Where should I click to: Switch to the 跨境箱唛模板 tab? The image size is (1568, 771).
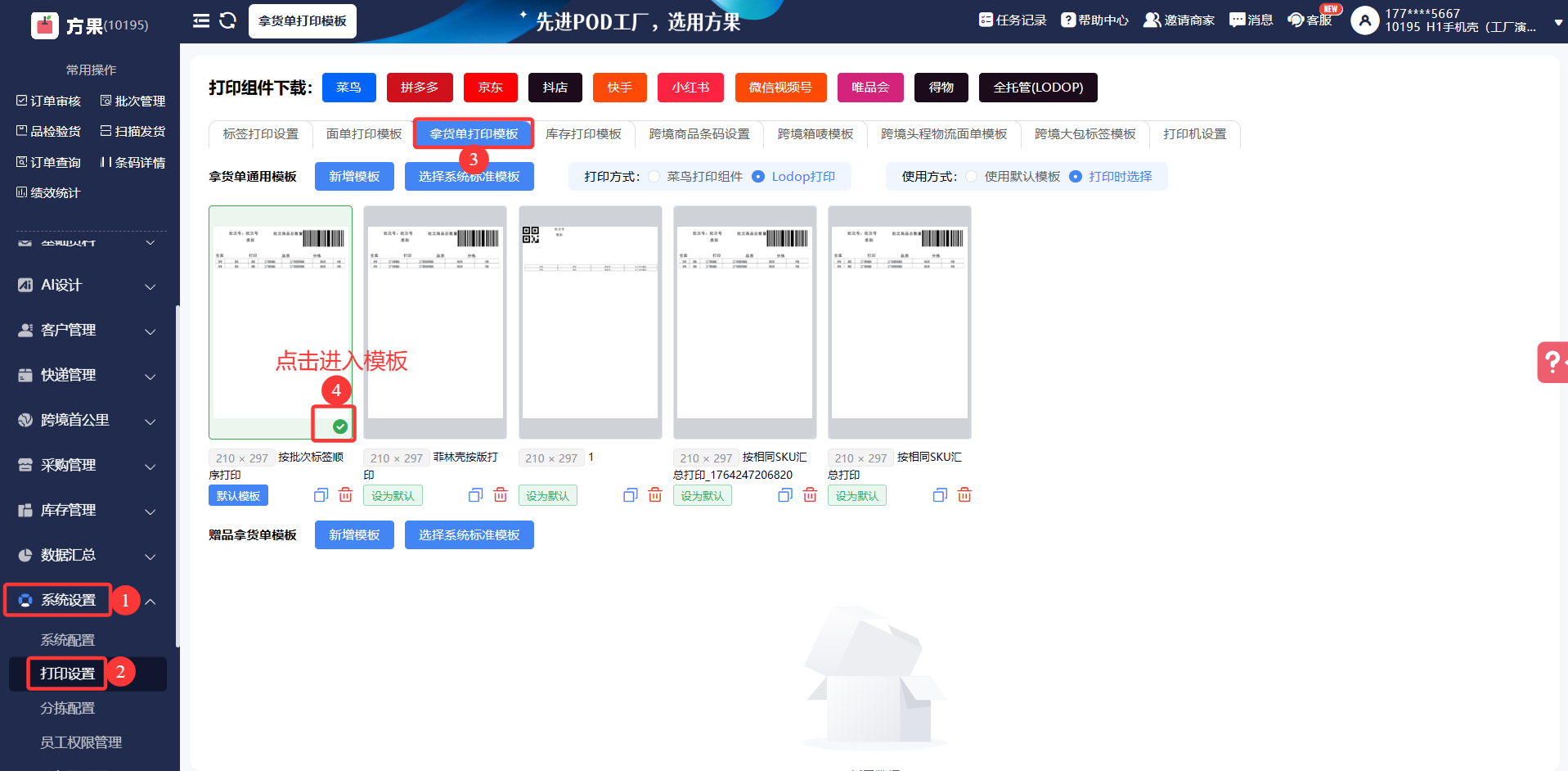[815, 134]
